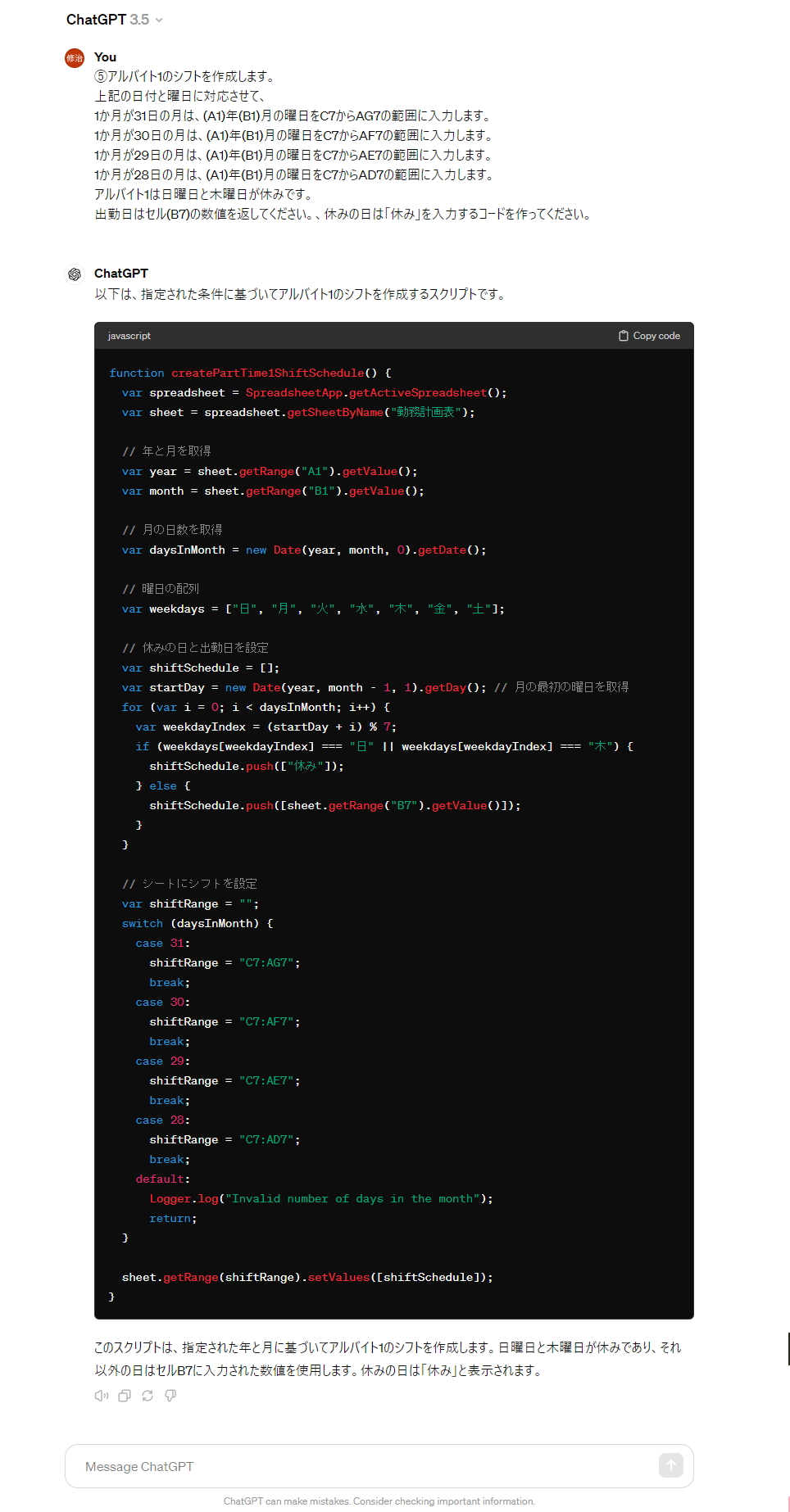
Task: Click the 'javascript' code block label
Action: tap(129, 336)
